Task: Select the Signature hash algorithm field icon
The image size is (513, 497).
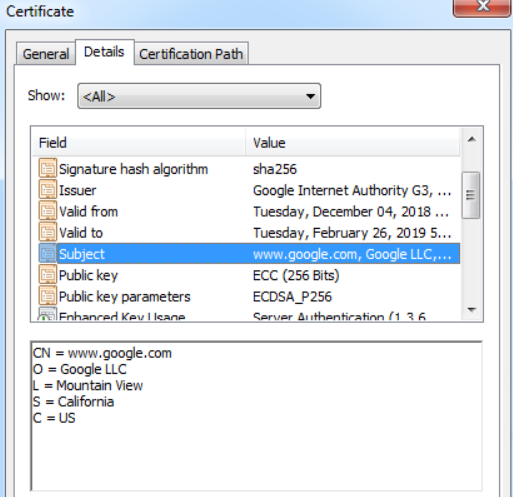Action: coord(48,168)
